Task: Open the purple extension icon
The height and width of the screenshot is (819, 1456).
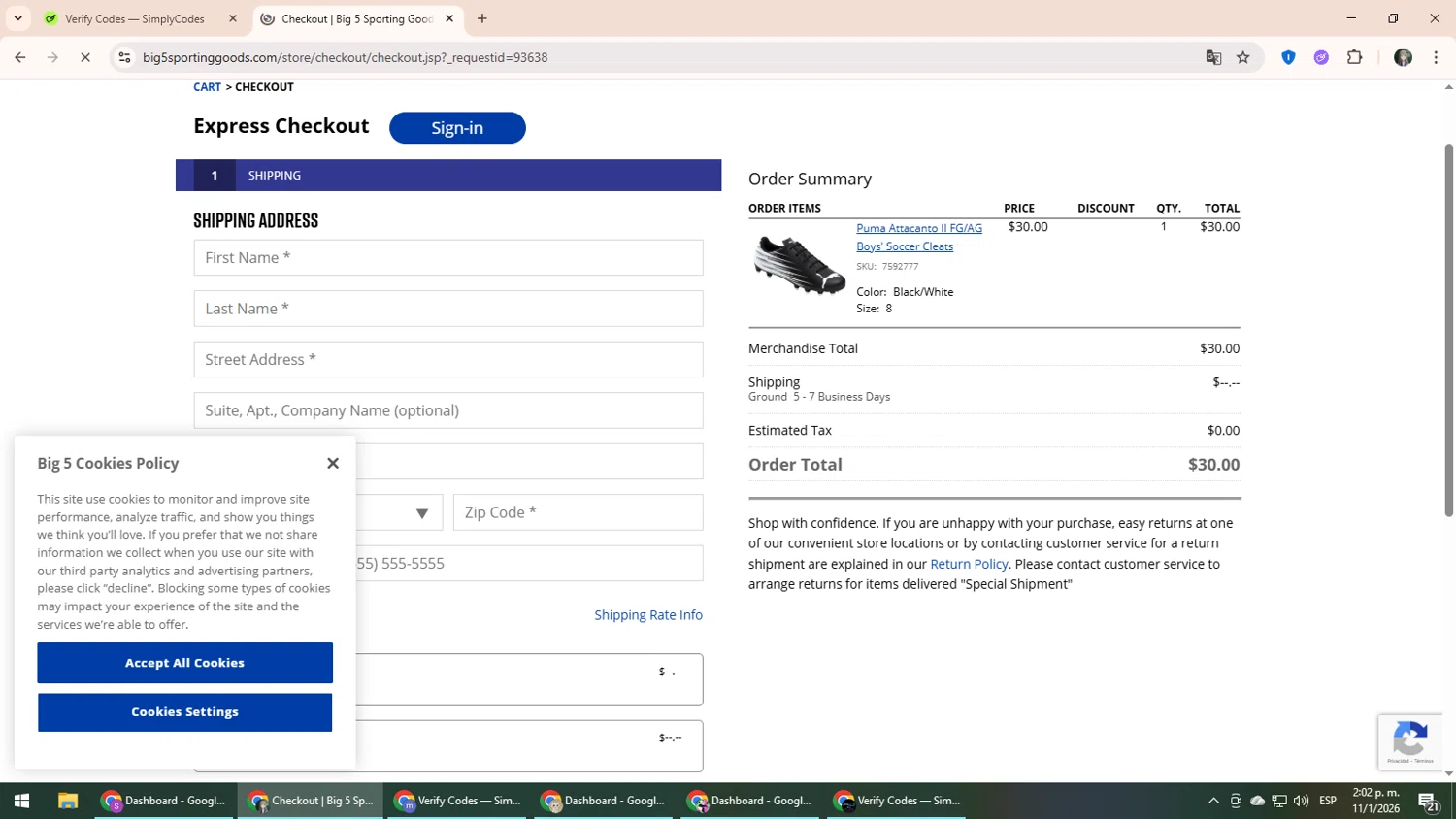Action: click(x=1321, y=57)
